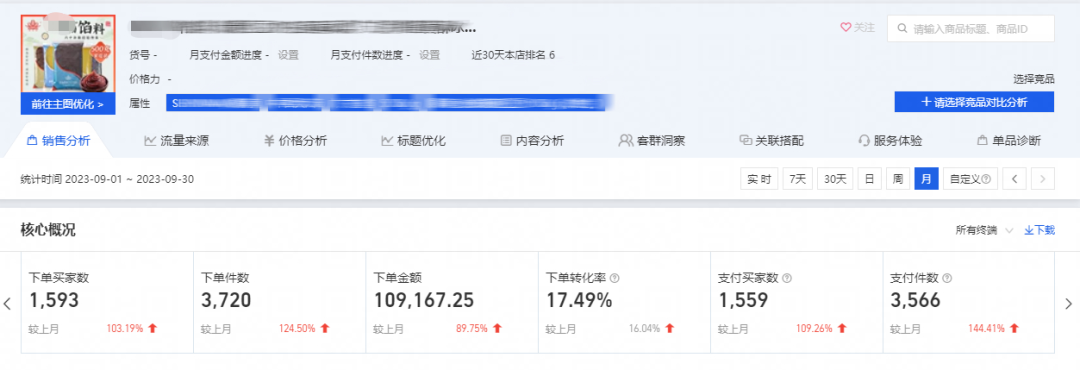Screen dimensions: 1080x370
Task: Click help icon beside 支付件数
Action: tap(947, 278)
